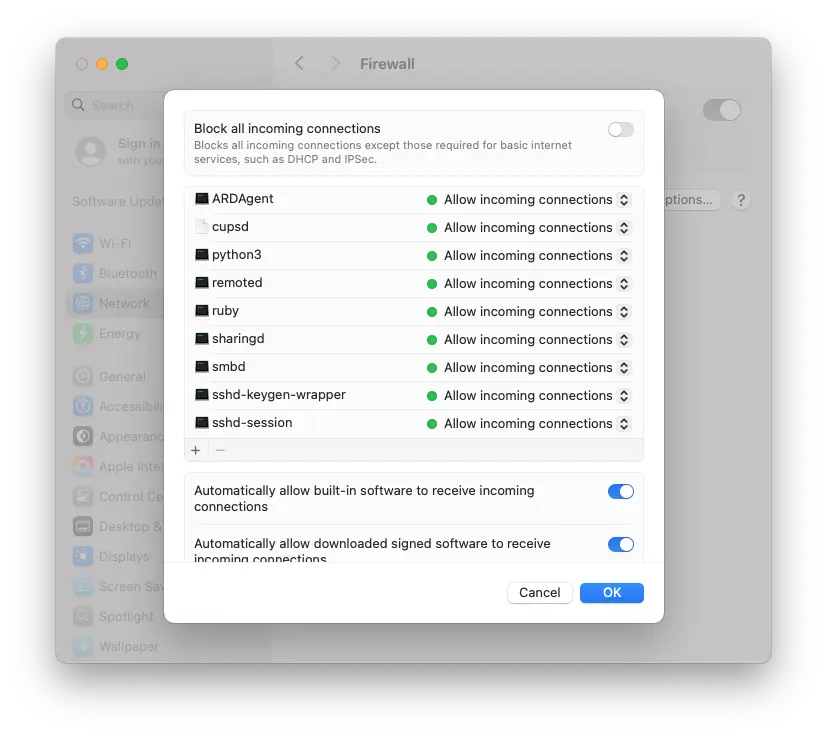Enable Block all incoming connections
827x737 pixels.
[x=619, y=129]
